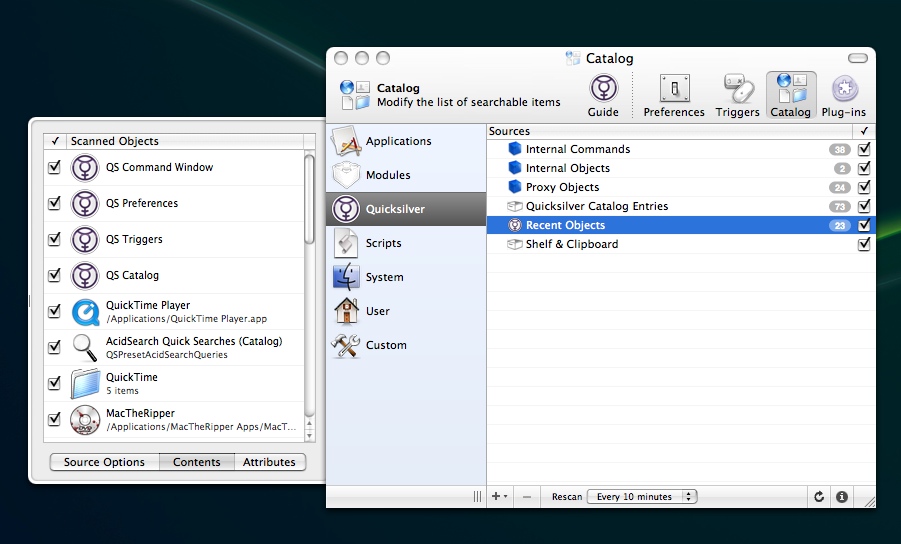
Task: Click the checkmark column header in Scanned Objects
Action: tap(55, 141)
